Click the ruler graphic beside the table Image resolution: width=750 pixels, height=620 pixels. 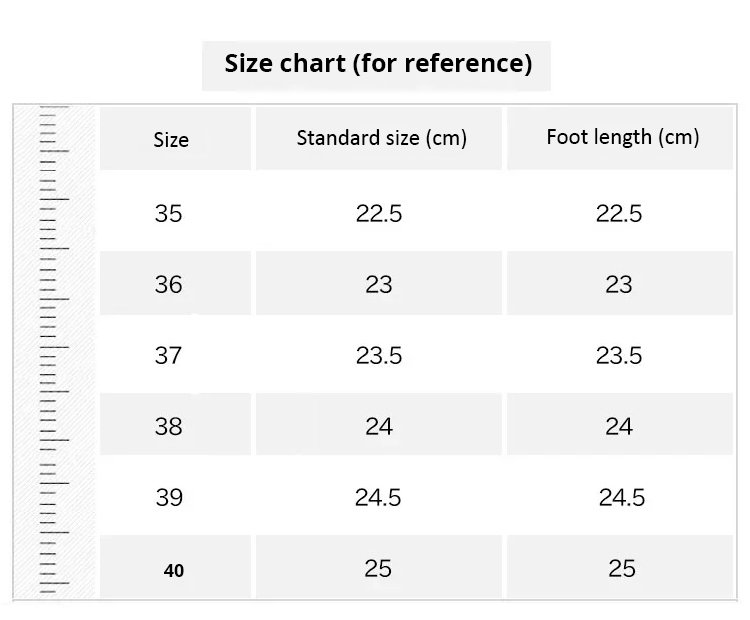point(54,350)
